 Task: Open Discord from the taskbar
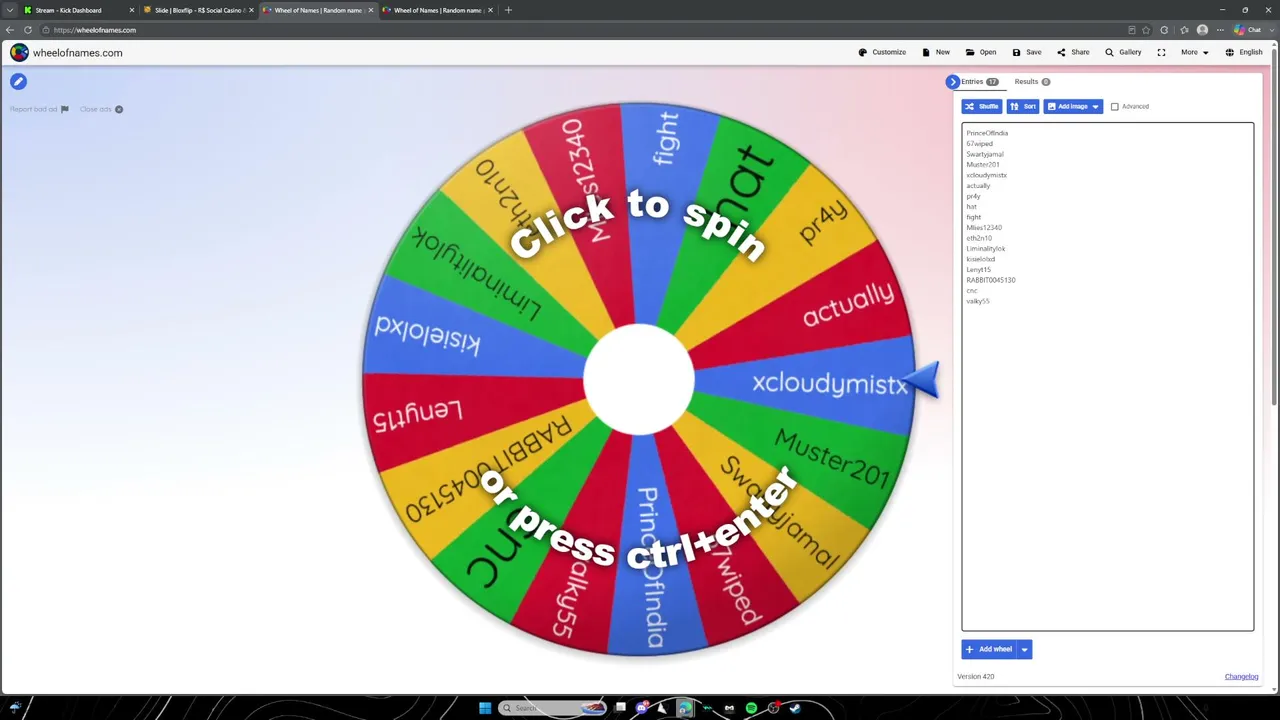(x=642, y=708)
